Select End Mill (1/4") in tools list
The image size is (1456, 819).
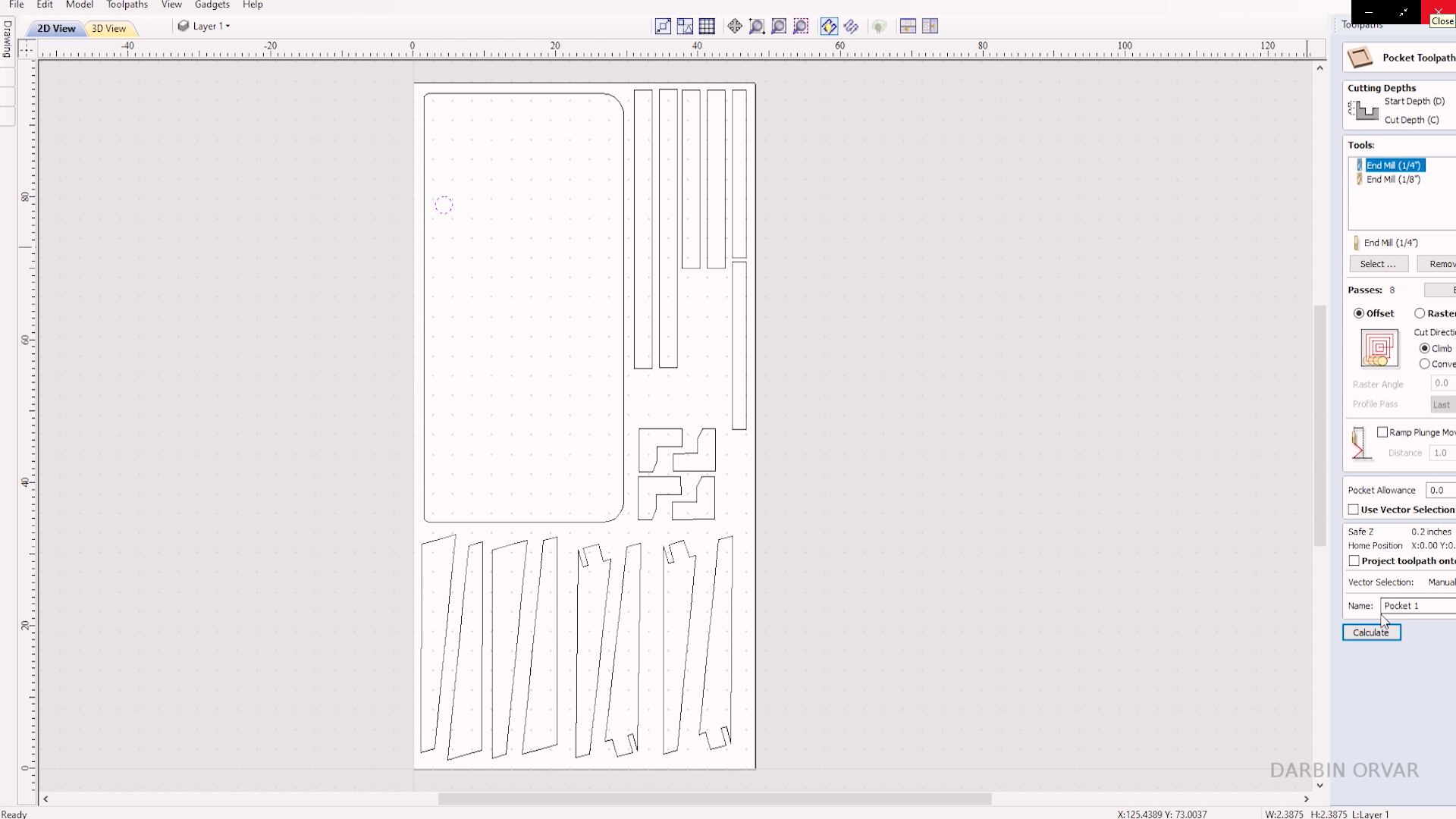pyautogui.click(x=1393, y=165)
